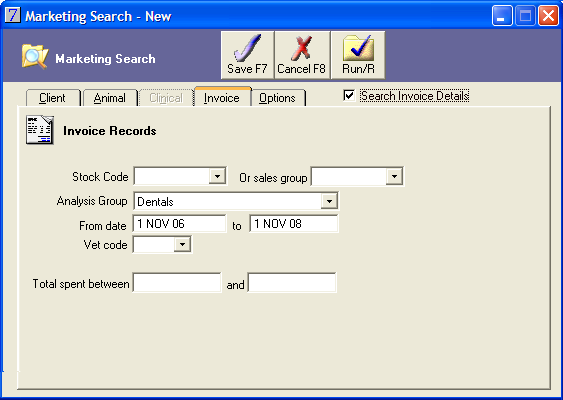Select the Invoice tab
The height and width of the screenshot is (400, 563).
tap(222, 97)
